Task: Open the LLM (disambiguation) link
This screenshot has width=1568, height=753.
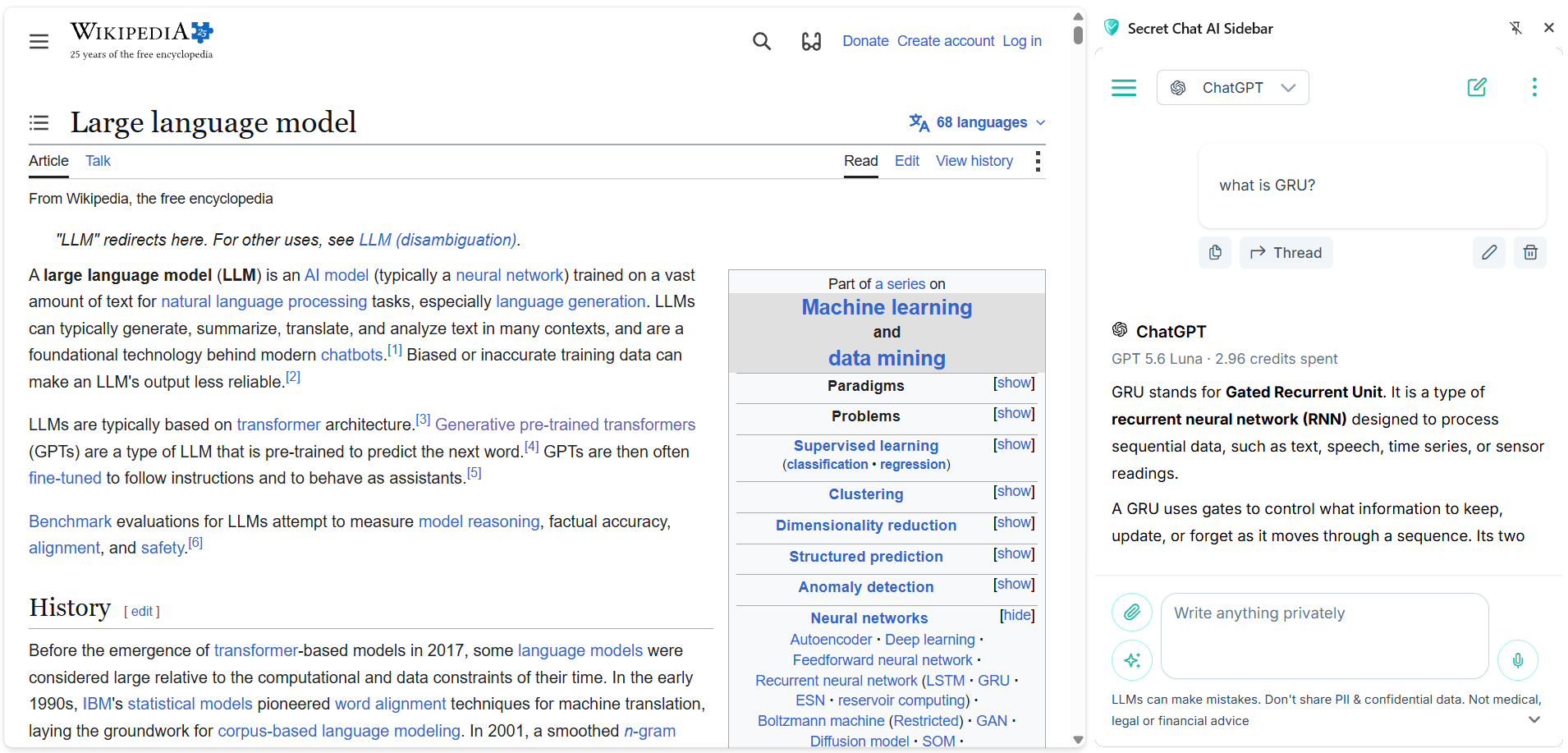Action: click(438, 240)
